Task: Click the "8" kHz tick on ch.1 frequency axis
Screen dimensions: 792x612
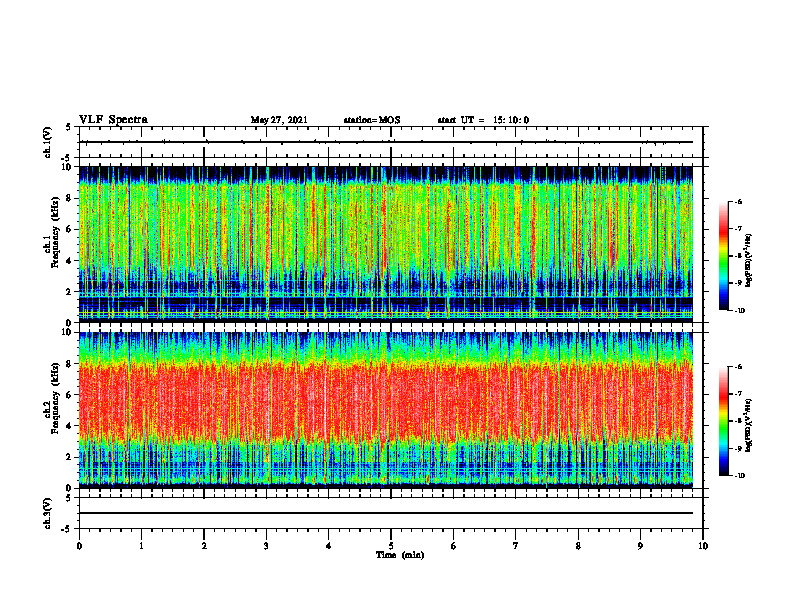Action: [x=70, y=198]
